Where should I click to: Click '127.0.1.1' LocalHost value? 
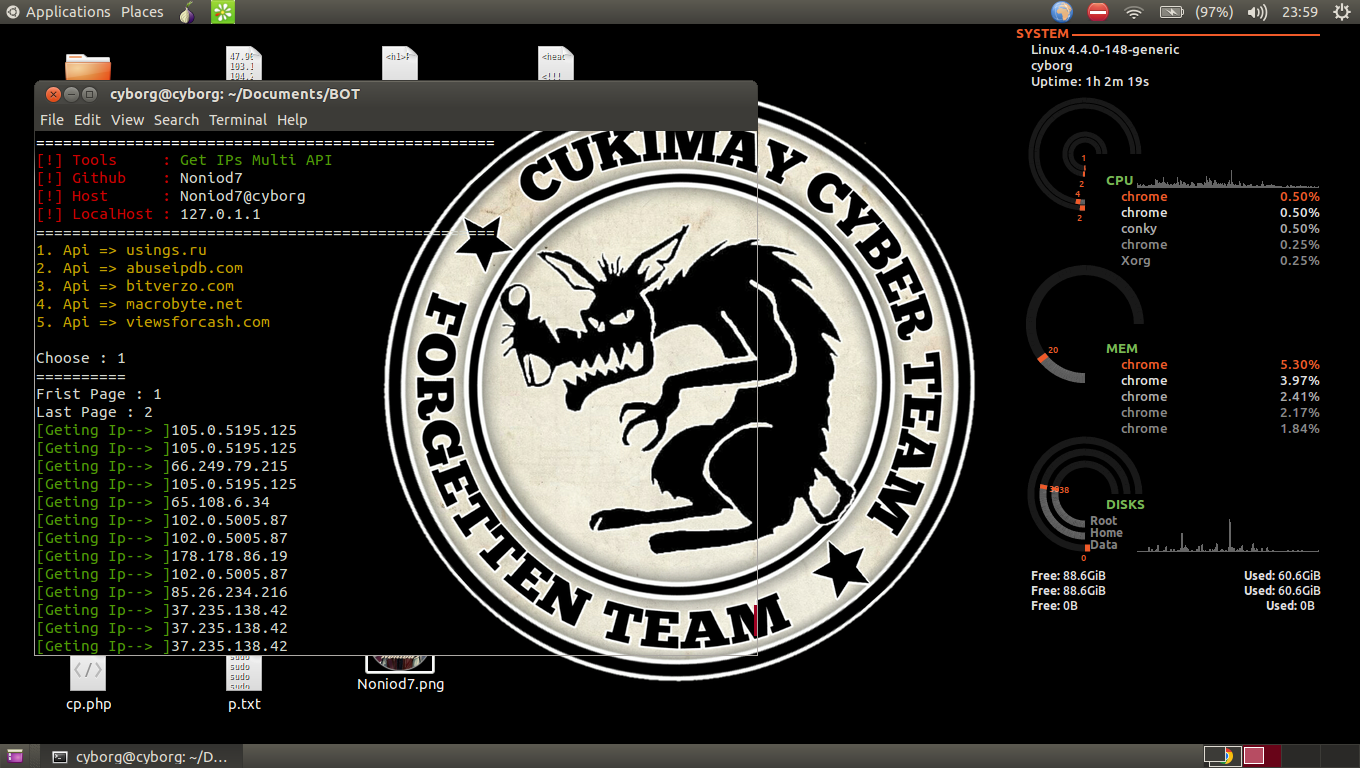220,214
